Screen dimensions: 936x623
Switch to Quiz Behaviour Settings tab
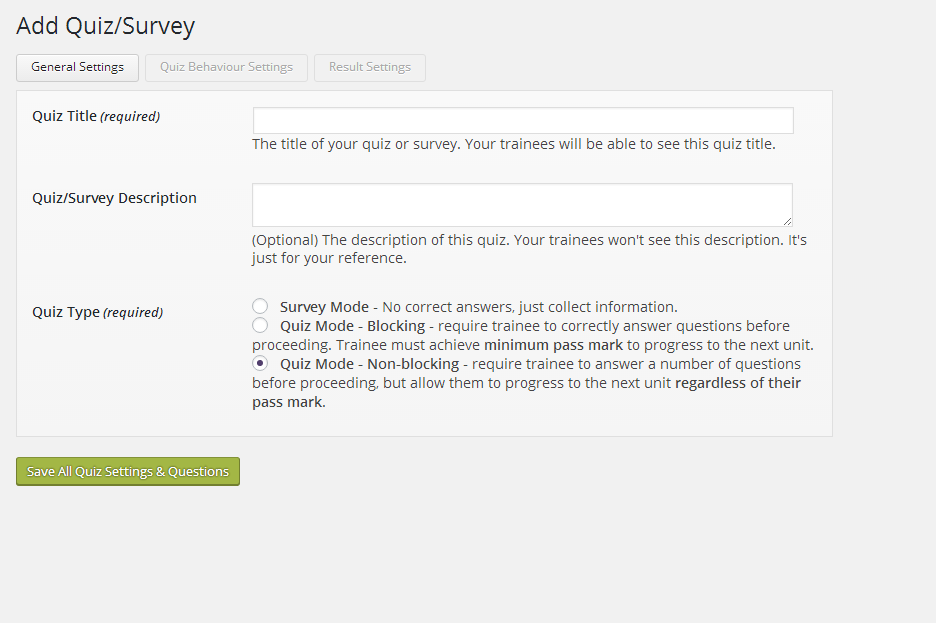(226, 67)
